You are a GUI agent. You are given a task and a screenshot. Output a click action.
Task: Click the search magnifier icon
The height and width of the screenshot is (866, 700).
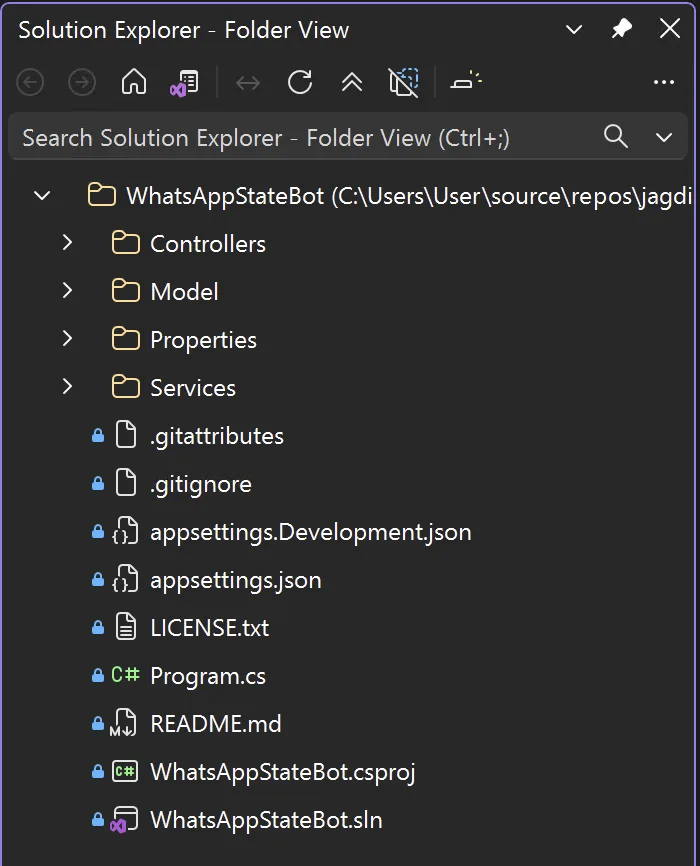point(616,136)
